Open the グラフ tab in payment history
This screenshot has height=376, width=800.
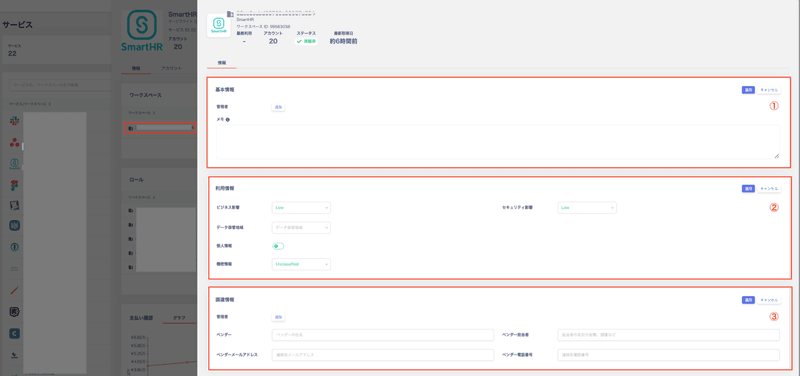[179, 317]
